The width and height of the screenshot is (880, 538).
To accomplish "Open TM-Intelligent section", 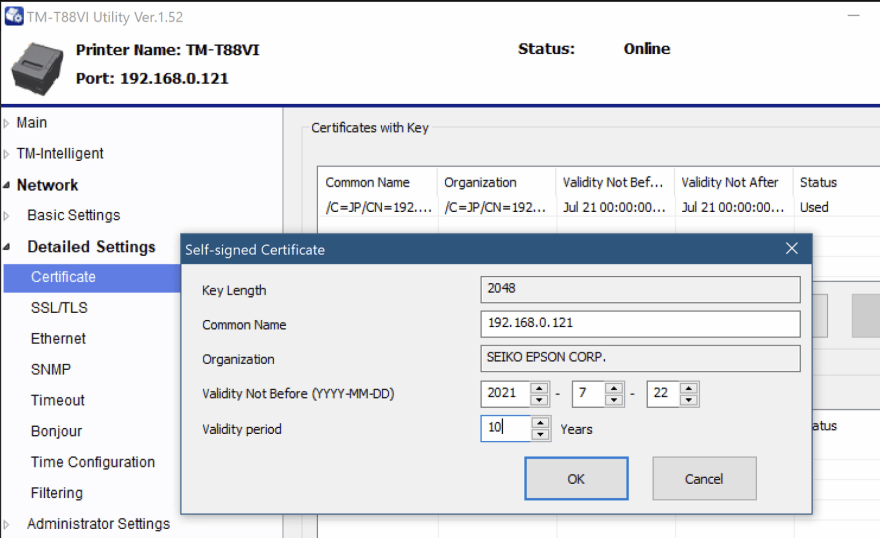I will point(60,153).
